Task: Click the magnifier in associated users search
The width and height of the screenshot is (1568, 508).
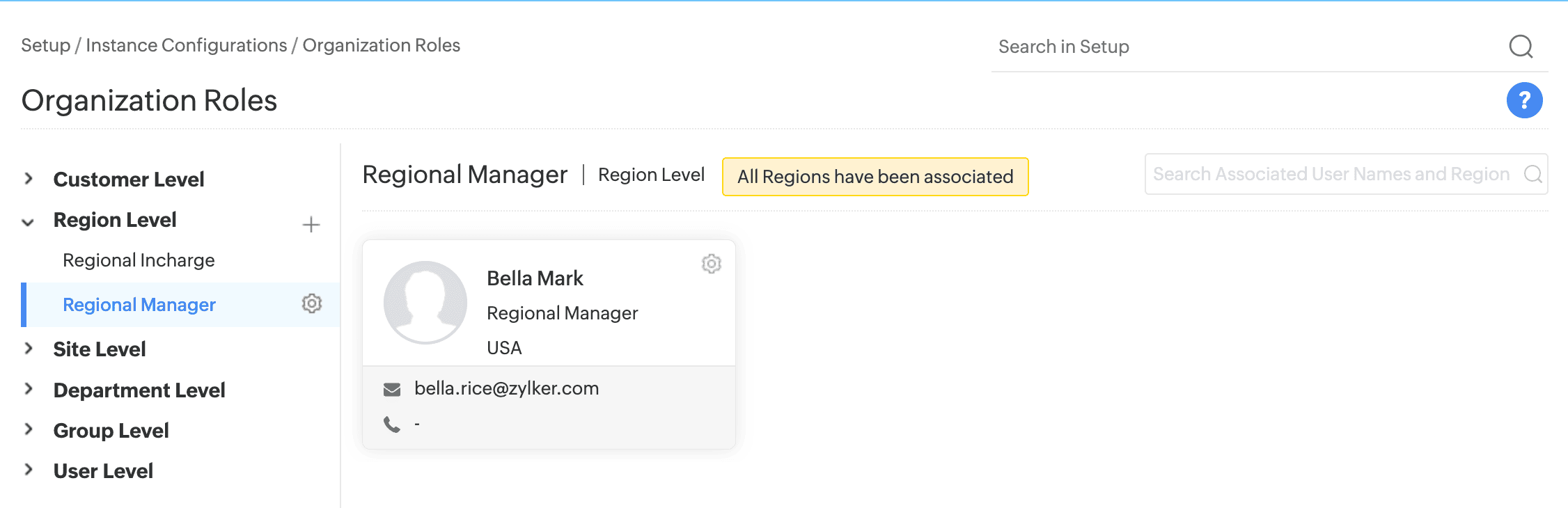Action: 1532,174
